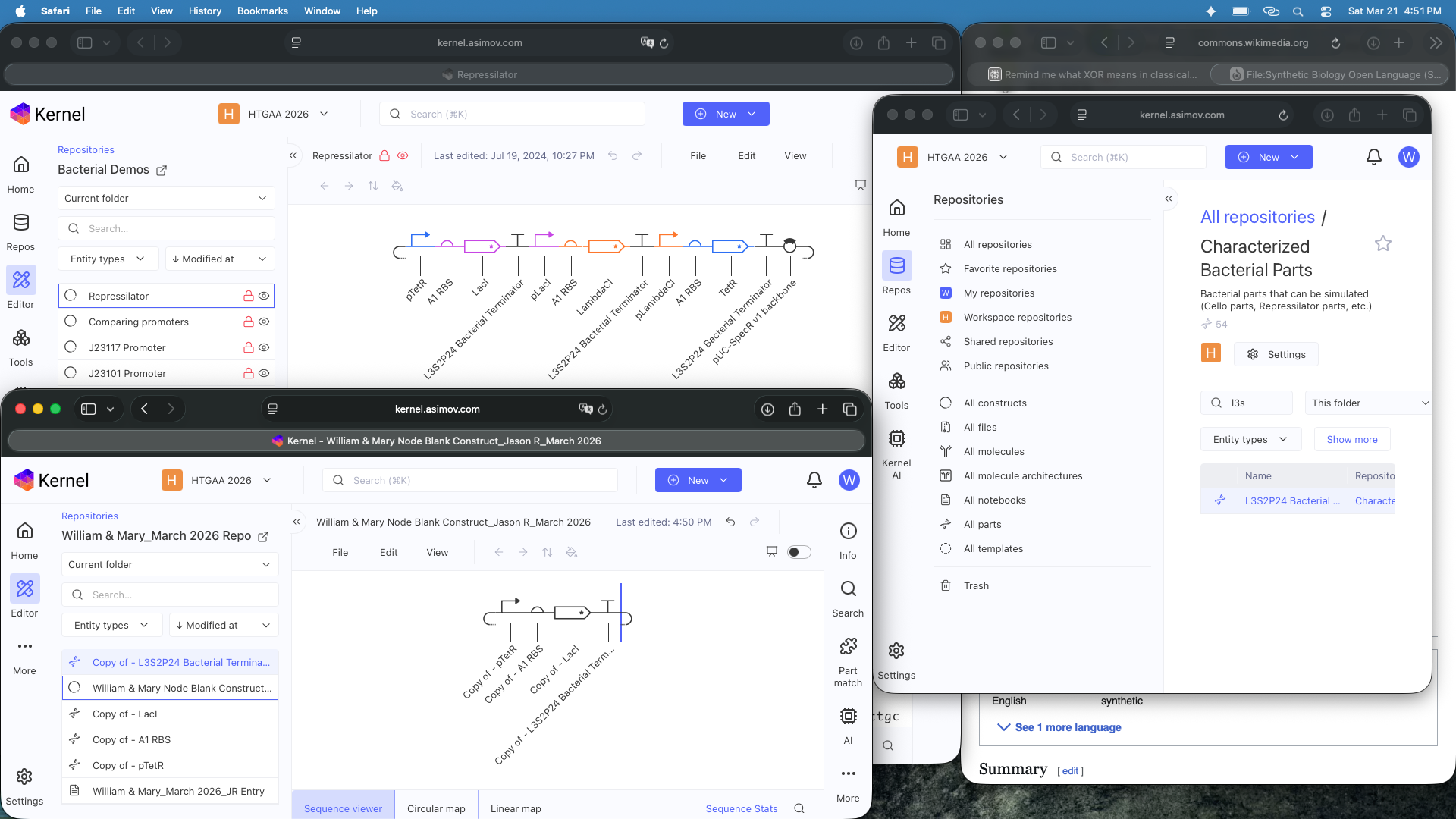Click the New button in William & Mary window
The image size is (1456, 819).
[x=698, y=480]
